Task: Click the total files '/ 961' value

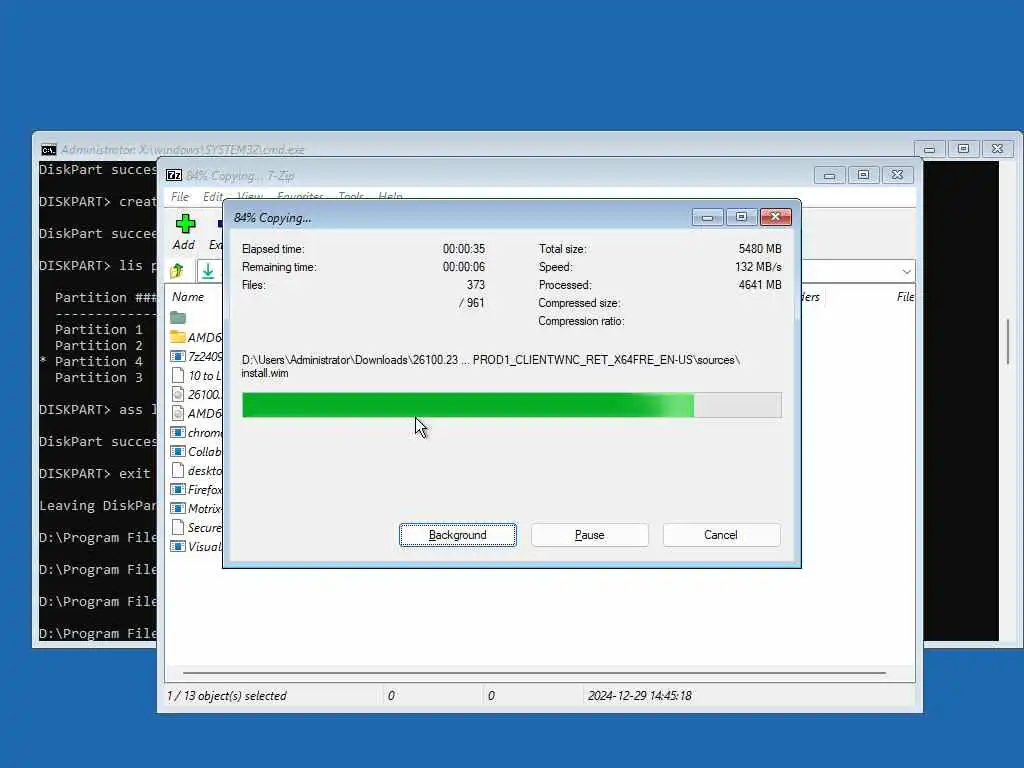Action: (x=472, y=303)
